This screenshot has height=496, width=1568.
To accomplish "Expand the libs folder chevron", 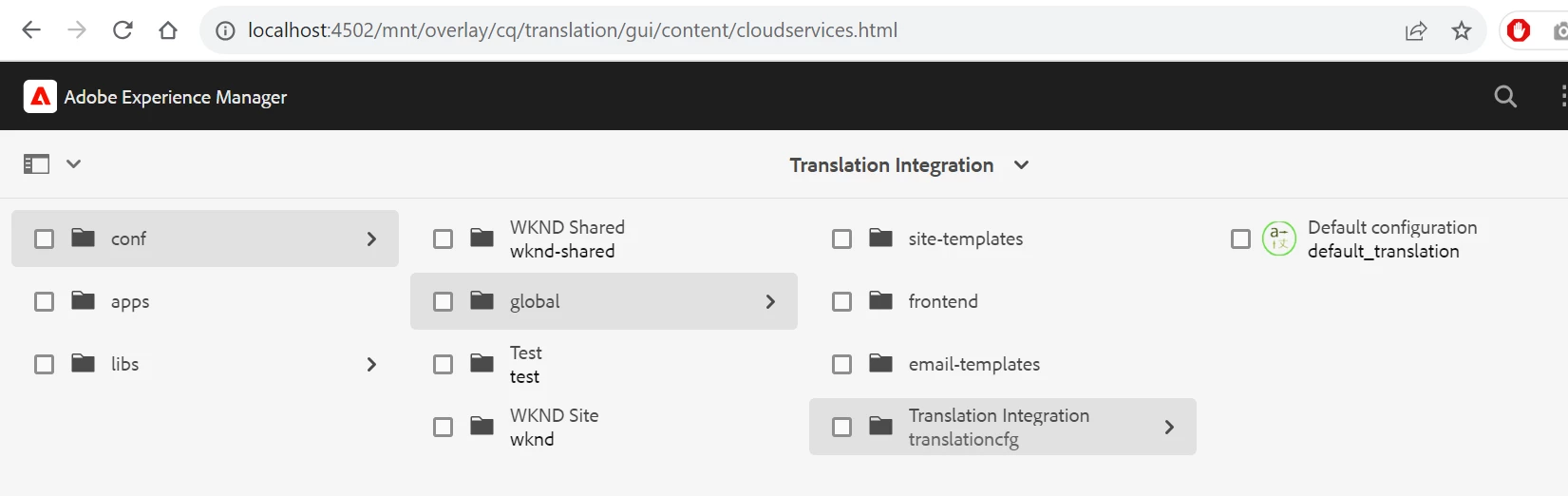I will (371, 364).
